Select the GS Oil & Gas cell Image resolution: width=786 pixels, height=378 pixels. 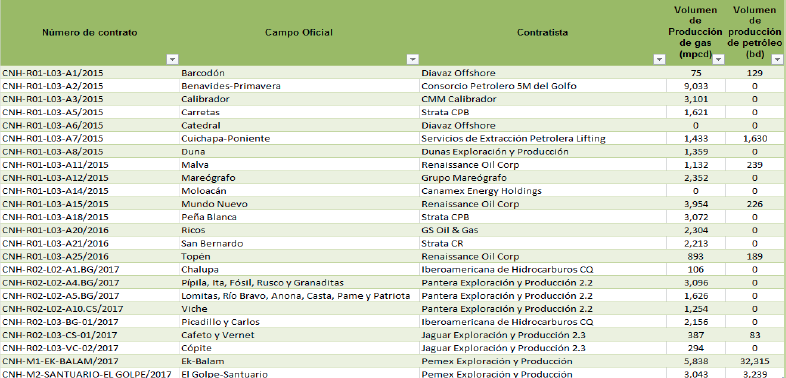click(x=543, y=230)
